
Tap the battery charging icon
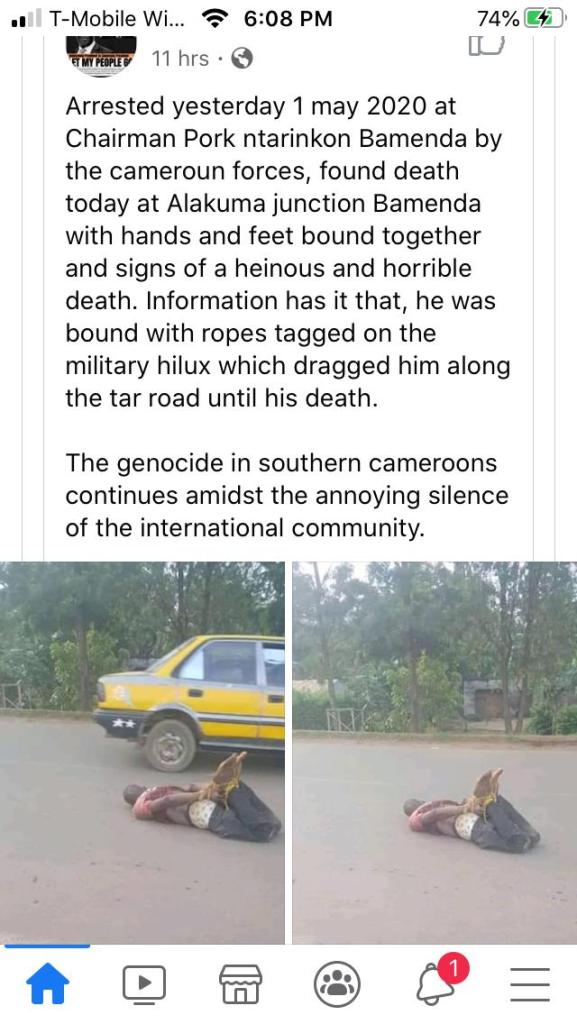click(546, 19)
